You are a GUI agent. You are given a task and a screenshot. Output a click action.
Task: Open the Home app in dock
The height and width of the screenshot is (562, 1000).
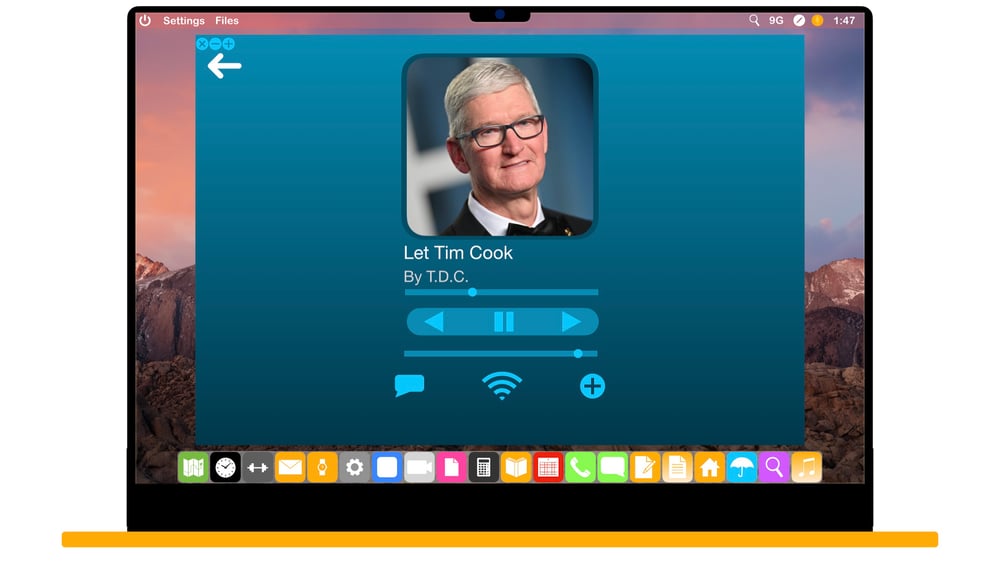pyautogui.click(x=710, y=468)
